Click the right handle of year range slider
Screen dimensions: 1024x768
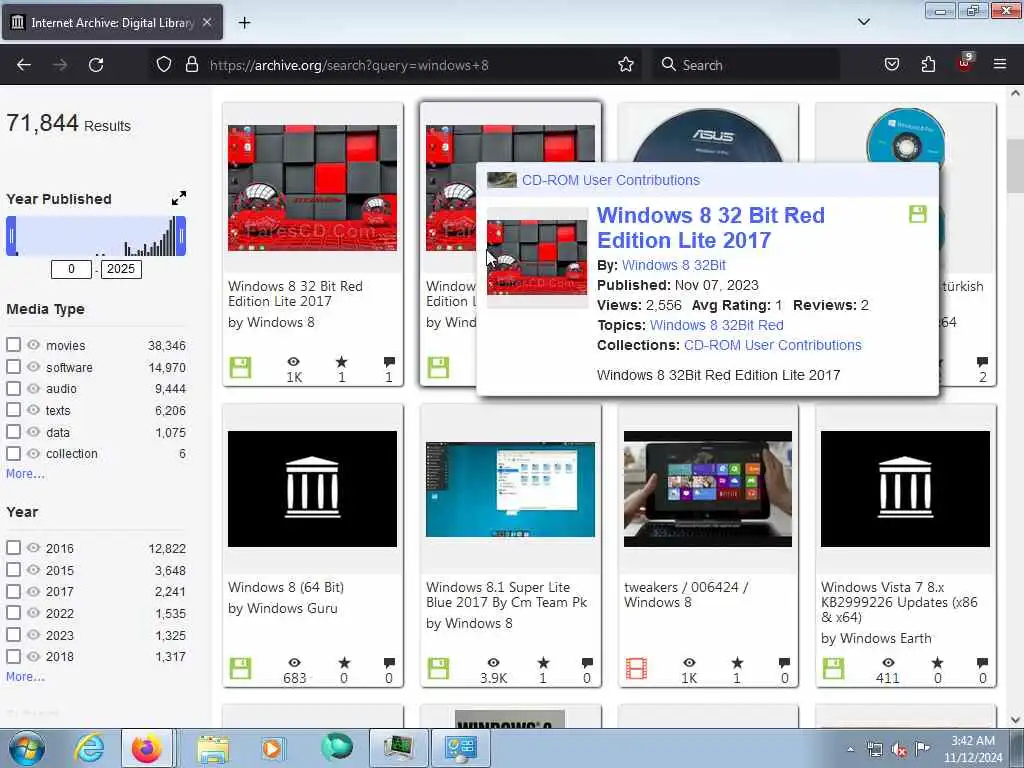(x=182, y=236)
